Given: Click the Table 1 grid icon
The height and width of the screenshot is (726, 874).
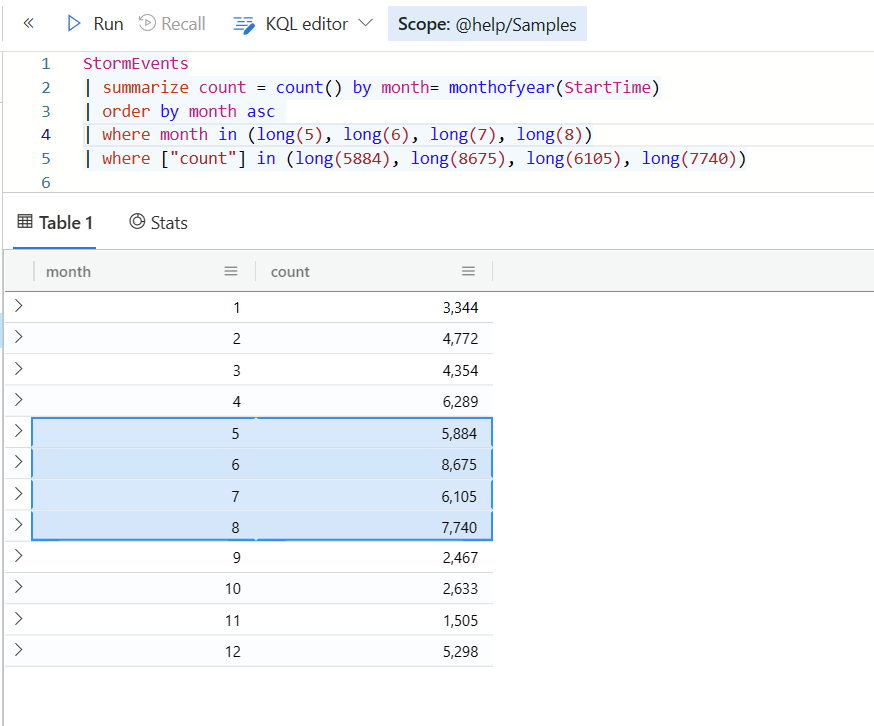Looking at the screenshot, I should 26,222.
